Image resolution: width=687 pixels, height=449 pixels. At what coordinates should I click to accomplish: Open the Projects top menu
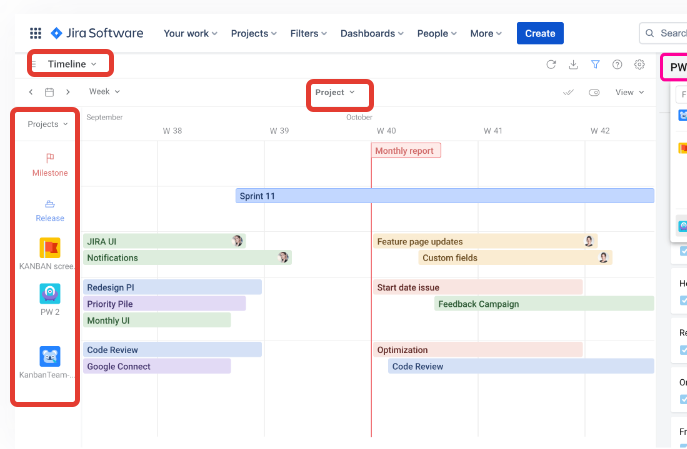(x=254, y=34)
